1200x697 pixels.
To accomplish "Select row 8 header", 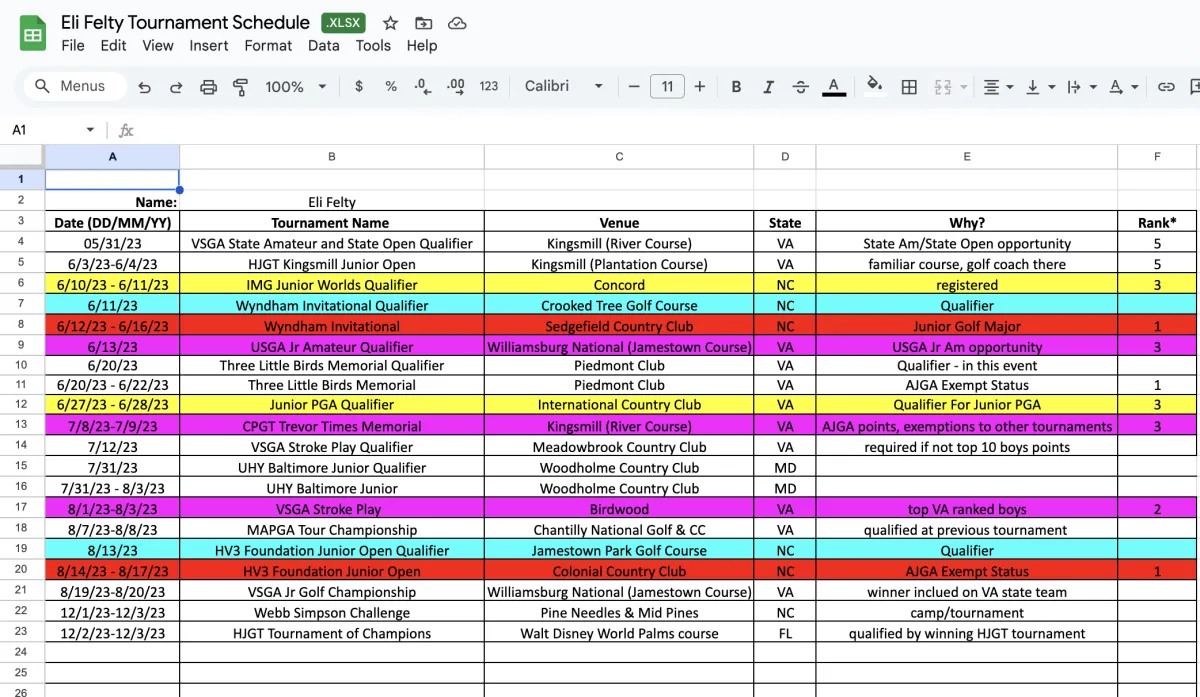I will tap(22, 326).
